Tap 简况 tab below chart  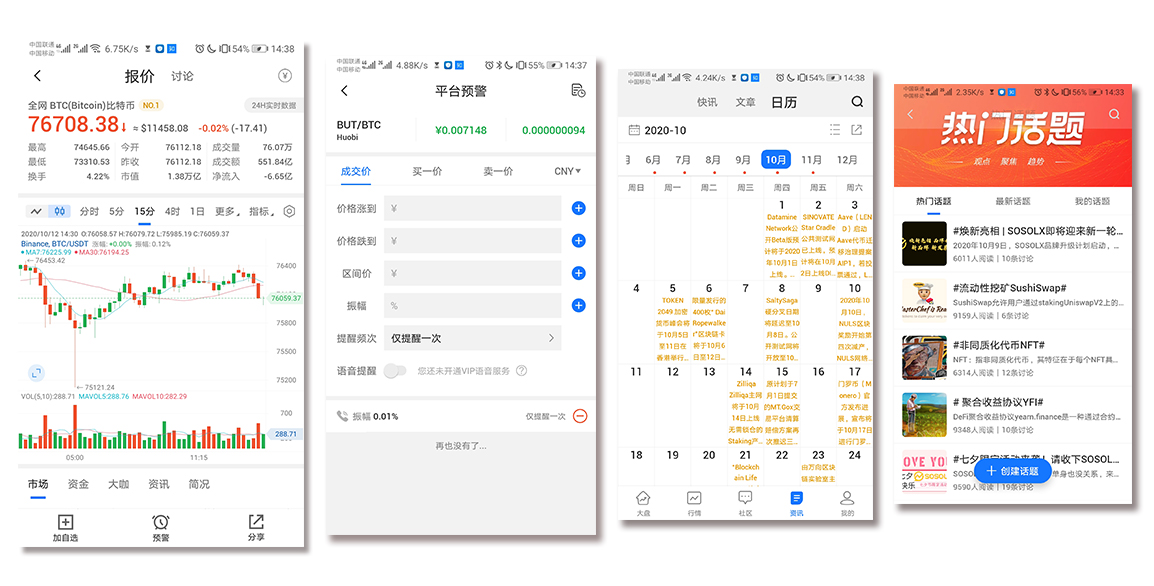pyautogui.click(x=199, y=484)
